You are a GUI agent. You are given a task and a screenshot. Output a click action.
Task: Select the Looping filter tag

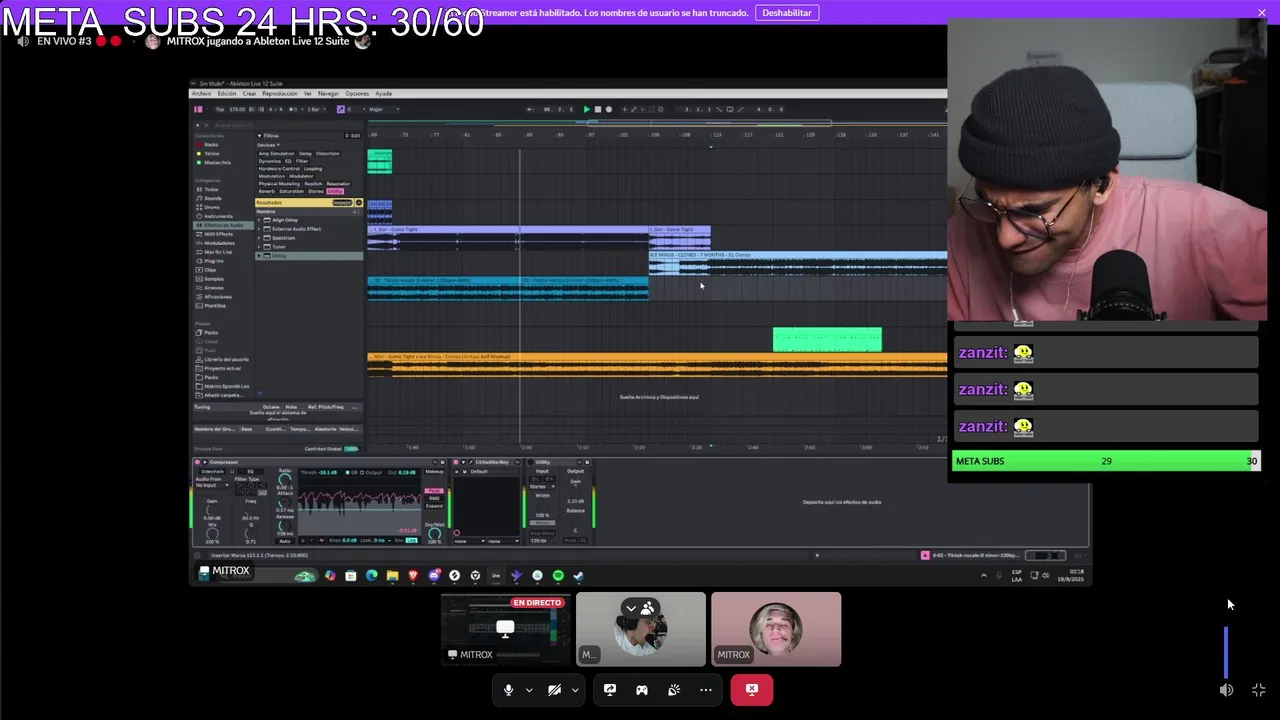pos(313,169)
